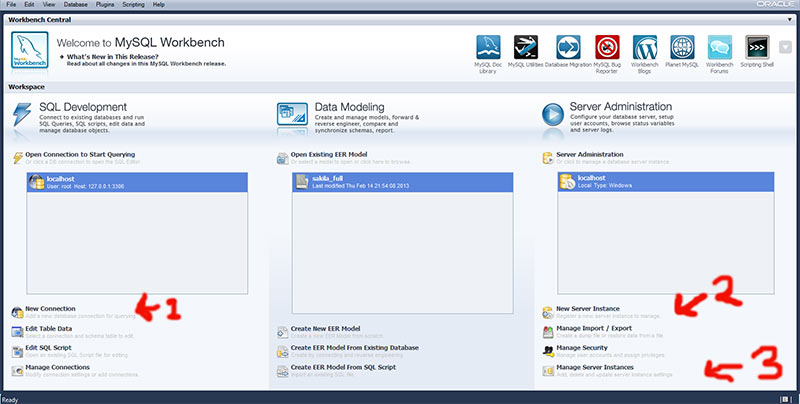The image size is (800, 404).
Task: Click Create EER Model From Existing Database icon
Action: pos(283,351)
